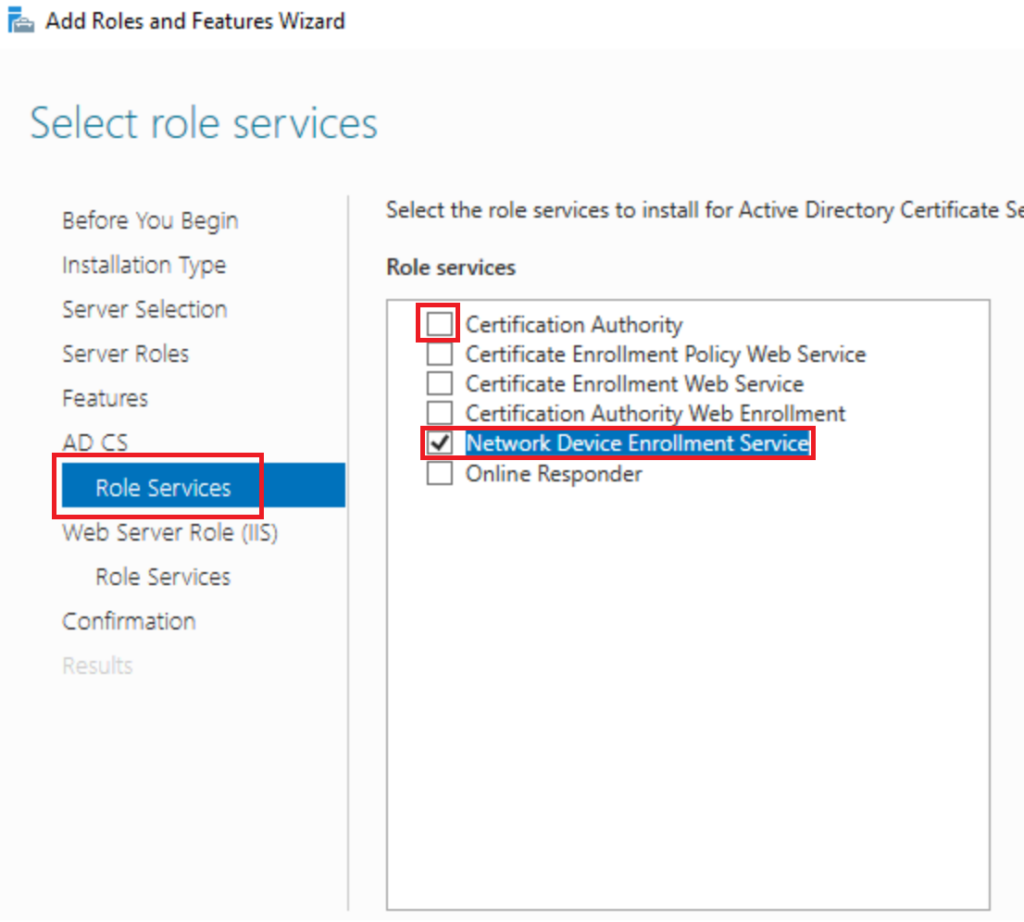The width and height of the screenshot is (1024, 922).
Task: Select highlighted Role Services under AD CS
Action: tap(203, 486)
